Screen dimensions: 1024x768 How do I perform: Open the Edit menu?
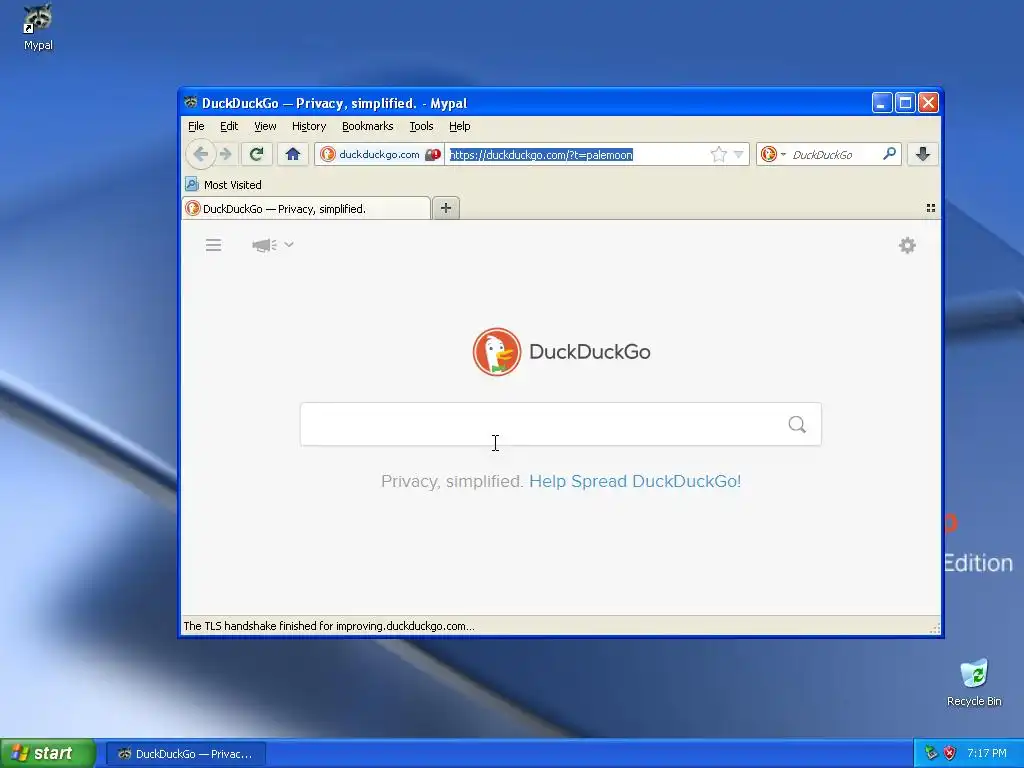pos(229,126)
